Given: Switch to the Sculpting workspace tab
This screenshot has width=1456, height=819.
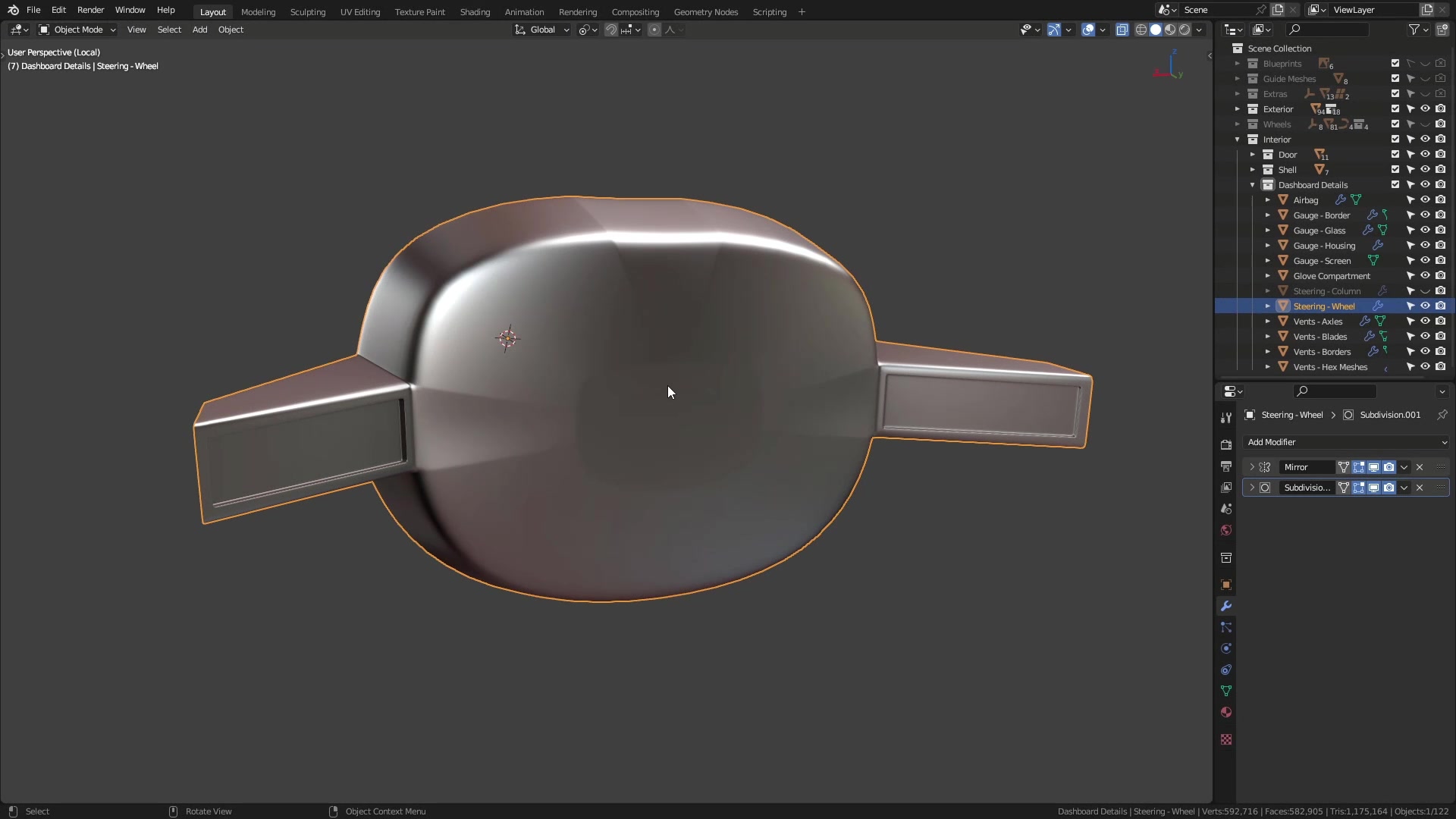Looking at the screenshot, I should coord(308,12).
